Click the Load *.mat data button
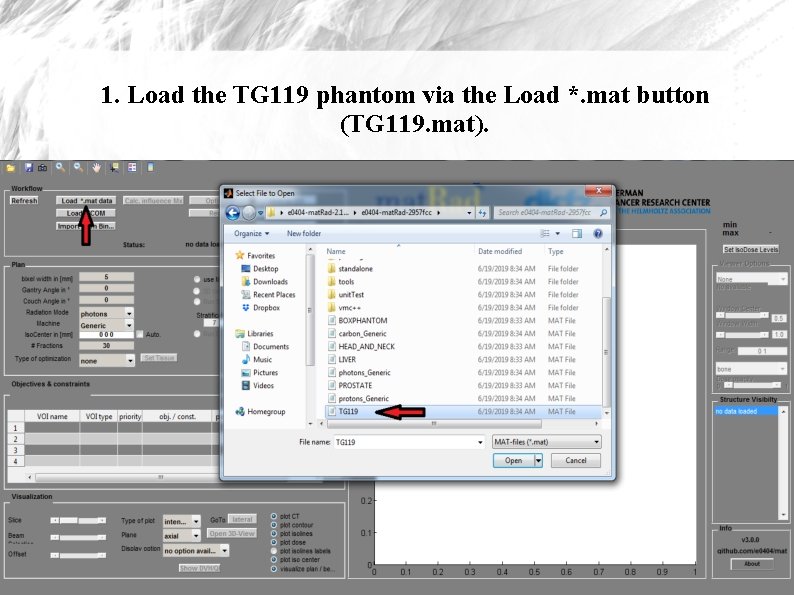The height and width of the screenshot is (595, 794). pyautogui.click(x=86, y=201)
